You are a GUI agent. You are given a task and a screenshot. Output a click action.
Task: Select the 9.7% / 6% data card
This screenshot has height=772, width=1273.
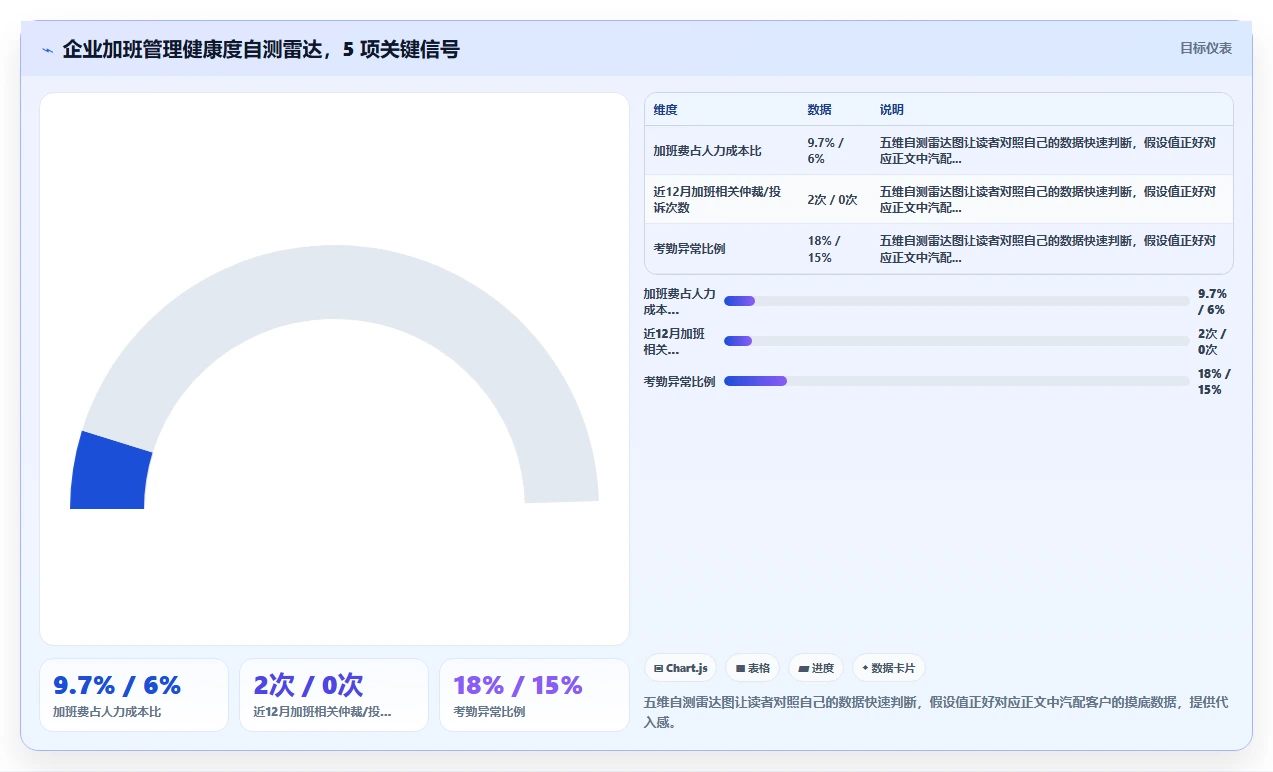point(134,695)
